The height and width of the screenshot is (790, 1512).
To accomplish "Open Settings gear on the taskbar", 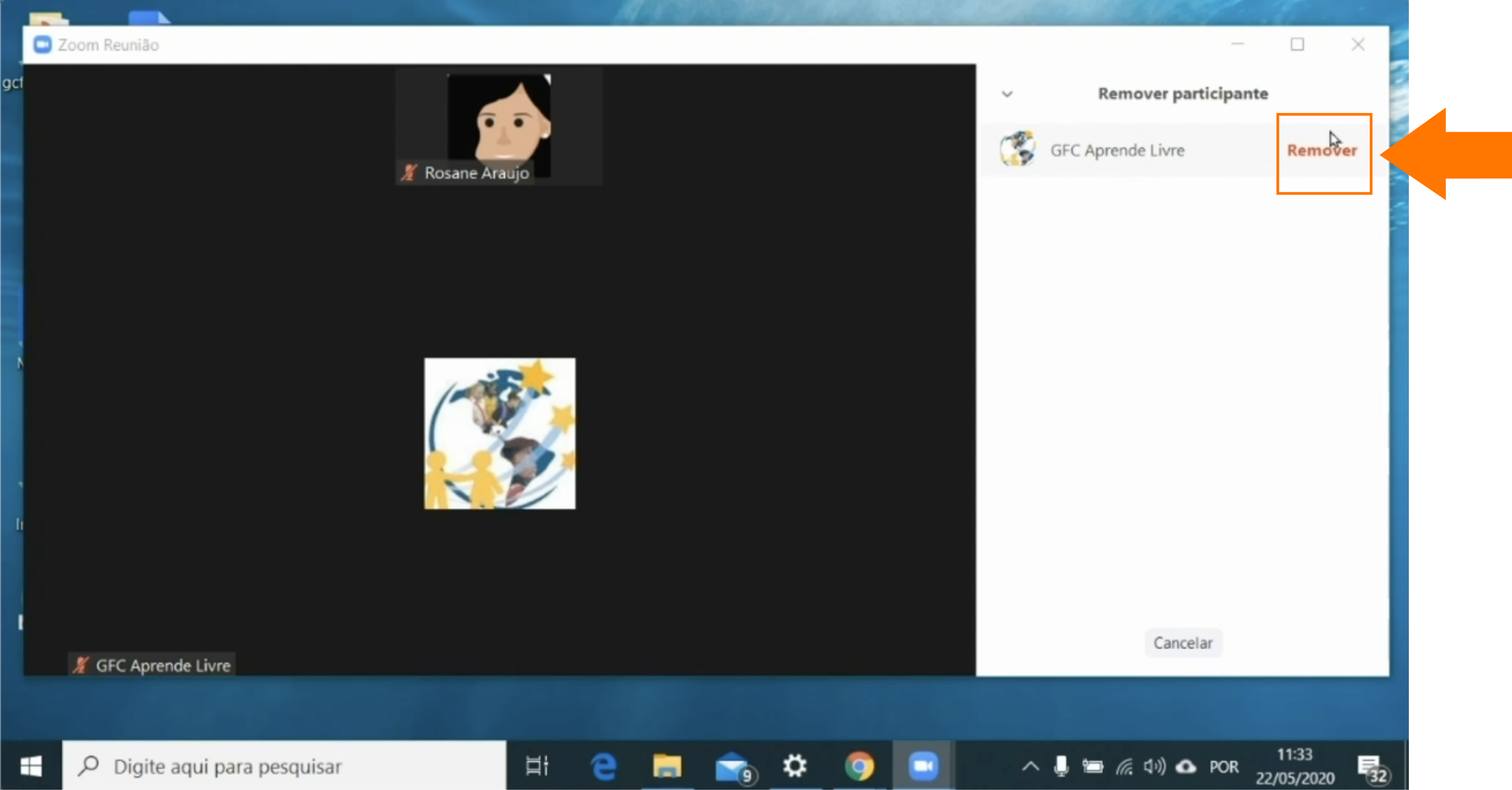I will coord(795,766).
